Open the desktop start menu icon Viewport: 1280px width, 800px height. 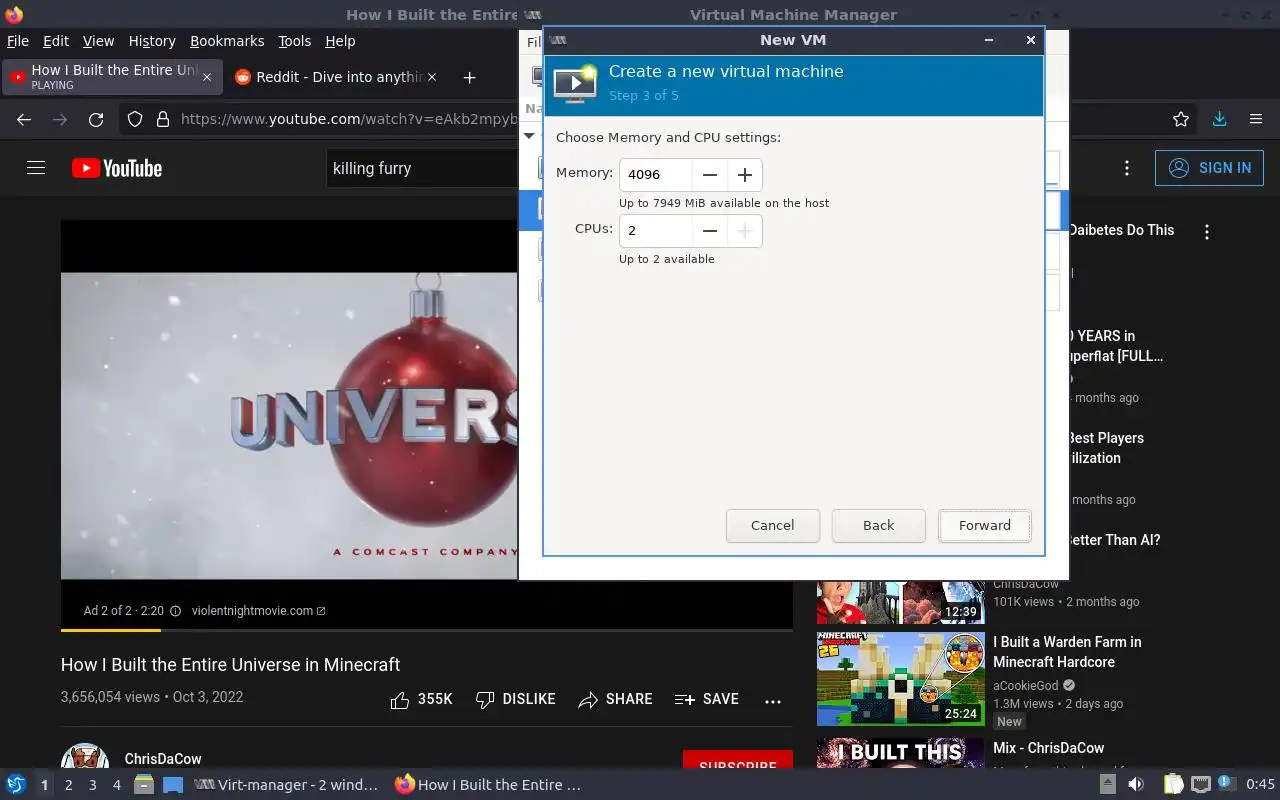(16, 785)
